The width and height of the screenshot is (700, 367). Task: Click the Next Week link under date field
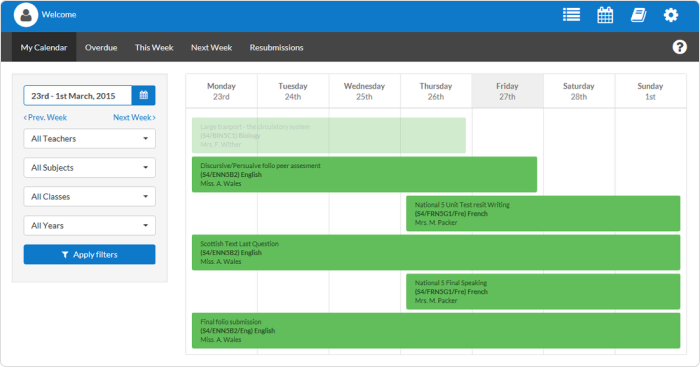[x=134, y=117]
